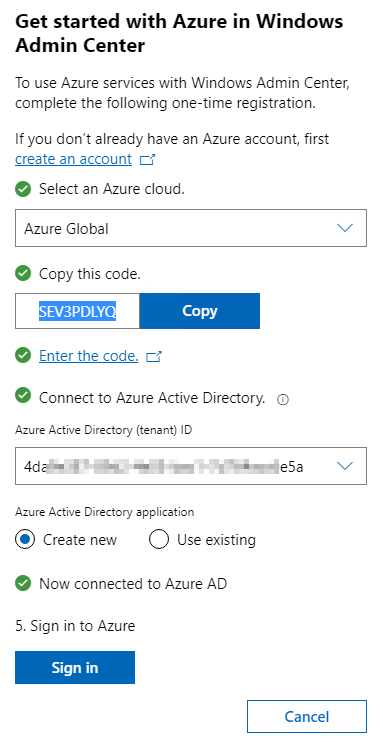Click green checkmark next to Select an Azure cloud
Image resolution: width=383 pixels, height=742 pixels.
[23, 190]
